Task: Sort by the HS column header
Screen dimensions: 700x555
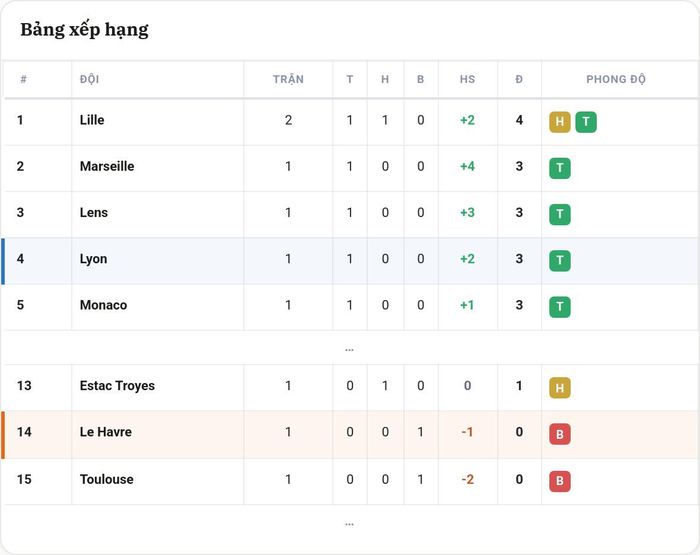Action: coord(467,79)
